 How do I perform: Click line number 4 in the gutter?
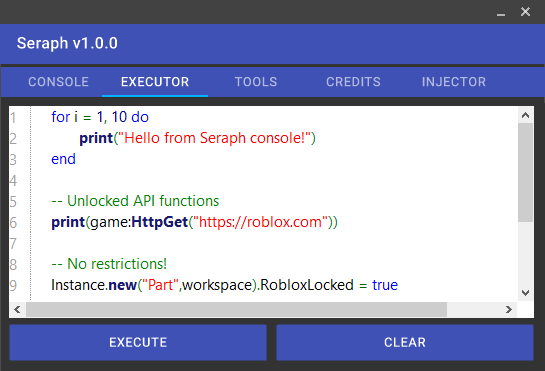tap(13, 181)
